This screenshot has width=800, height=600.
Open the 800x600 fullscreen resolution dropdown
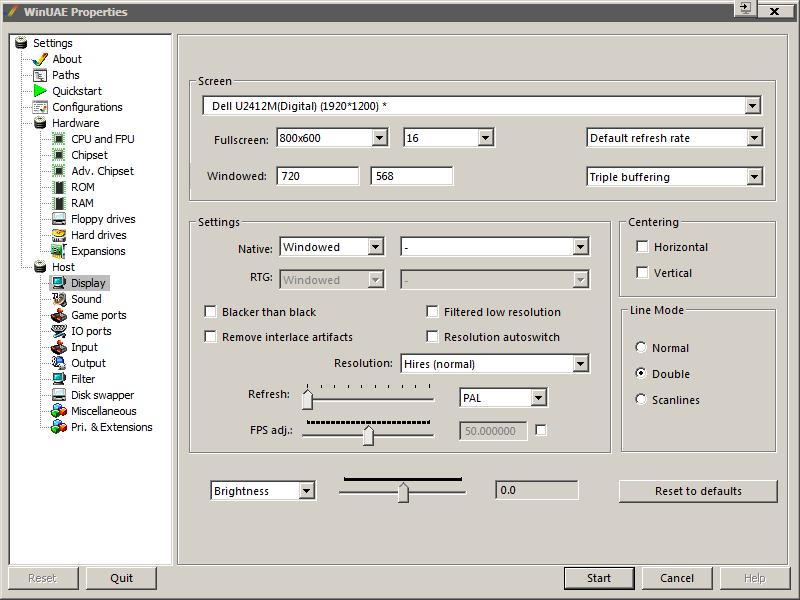[x=332, y=138]
